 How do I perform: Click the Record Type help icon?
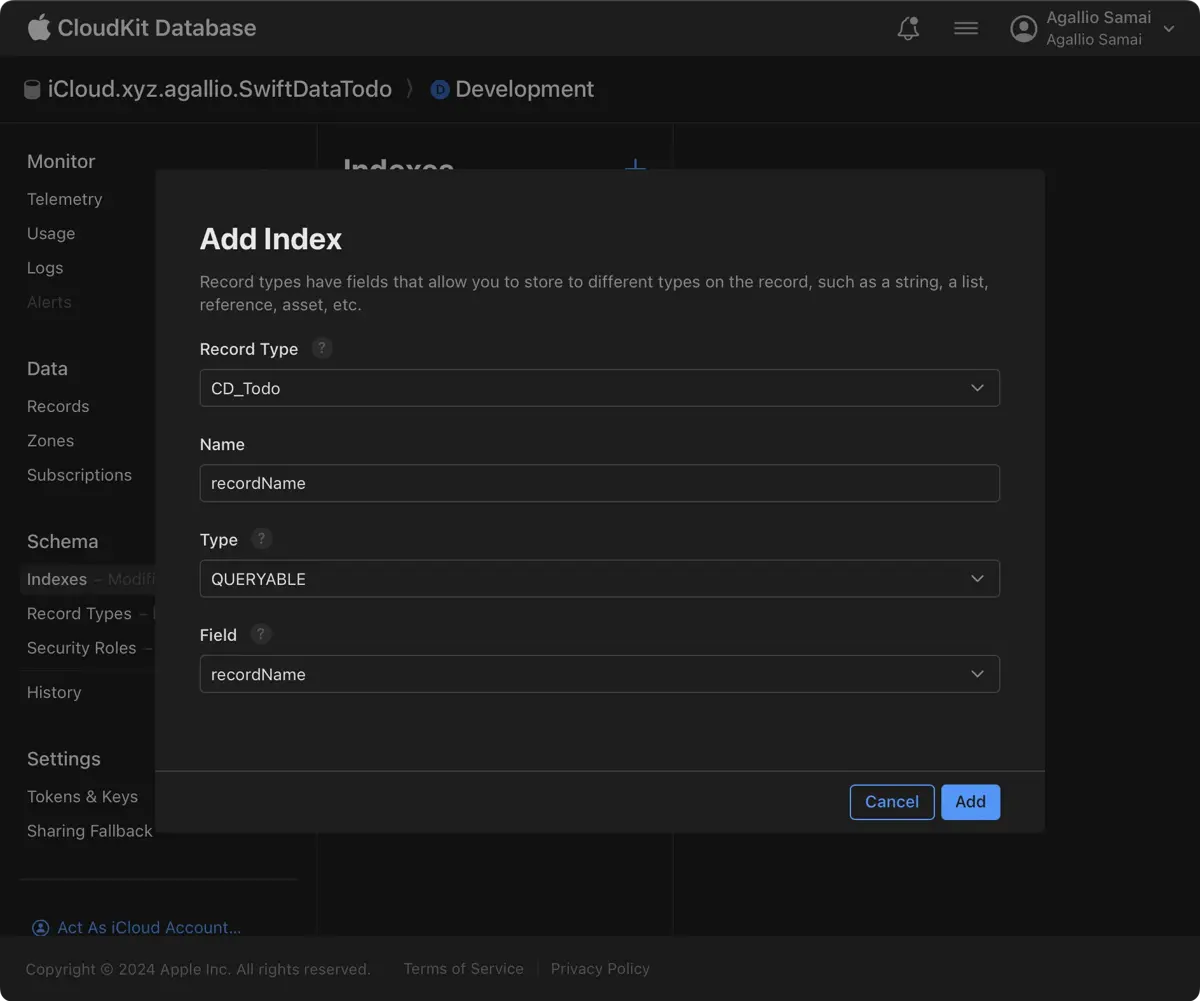[x=321, y=348]
